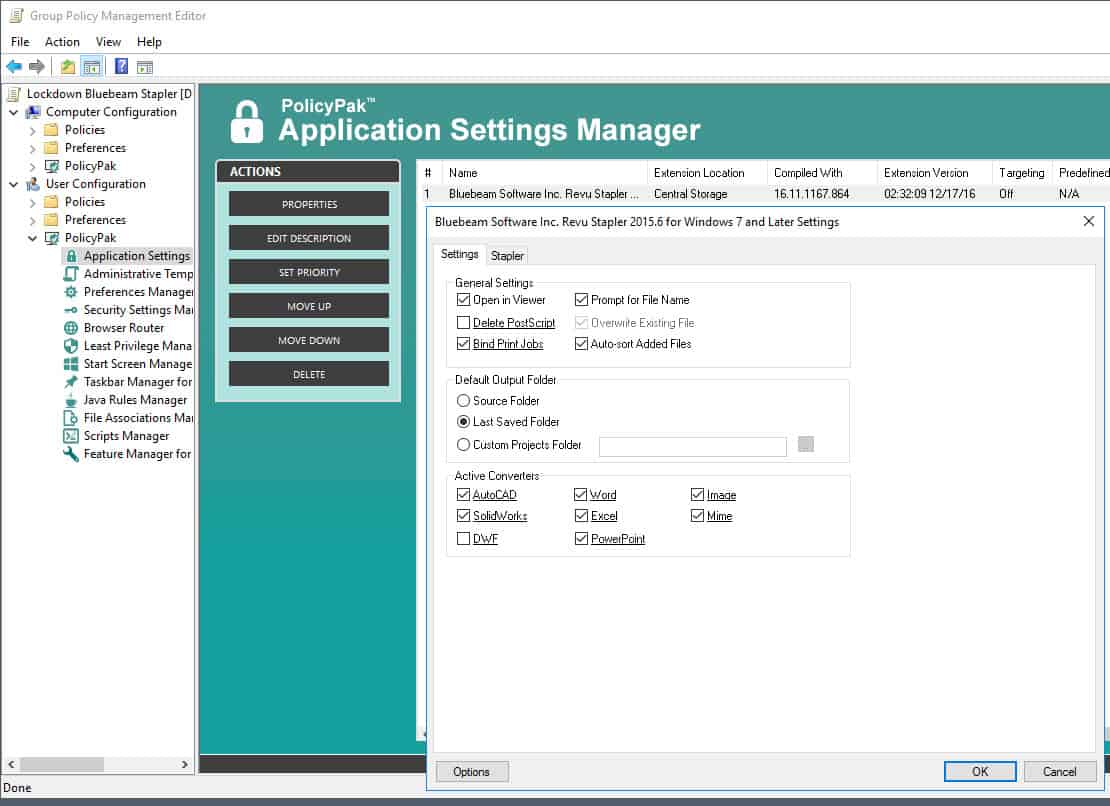The image size is (1110, 806).
Task: Uncheck the Image converter checkbox
Action: (x=697, y=495)
